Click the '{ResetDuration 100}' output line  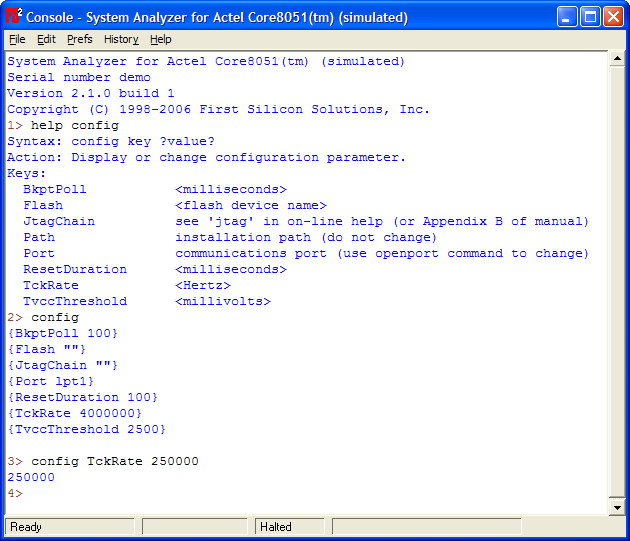tap(83, 398)
